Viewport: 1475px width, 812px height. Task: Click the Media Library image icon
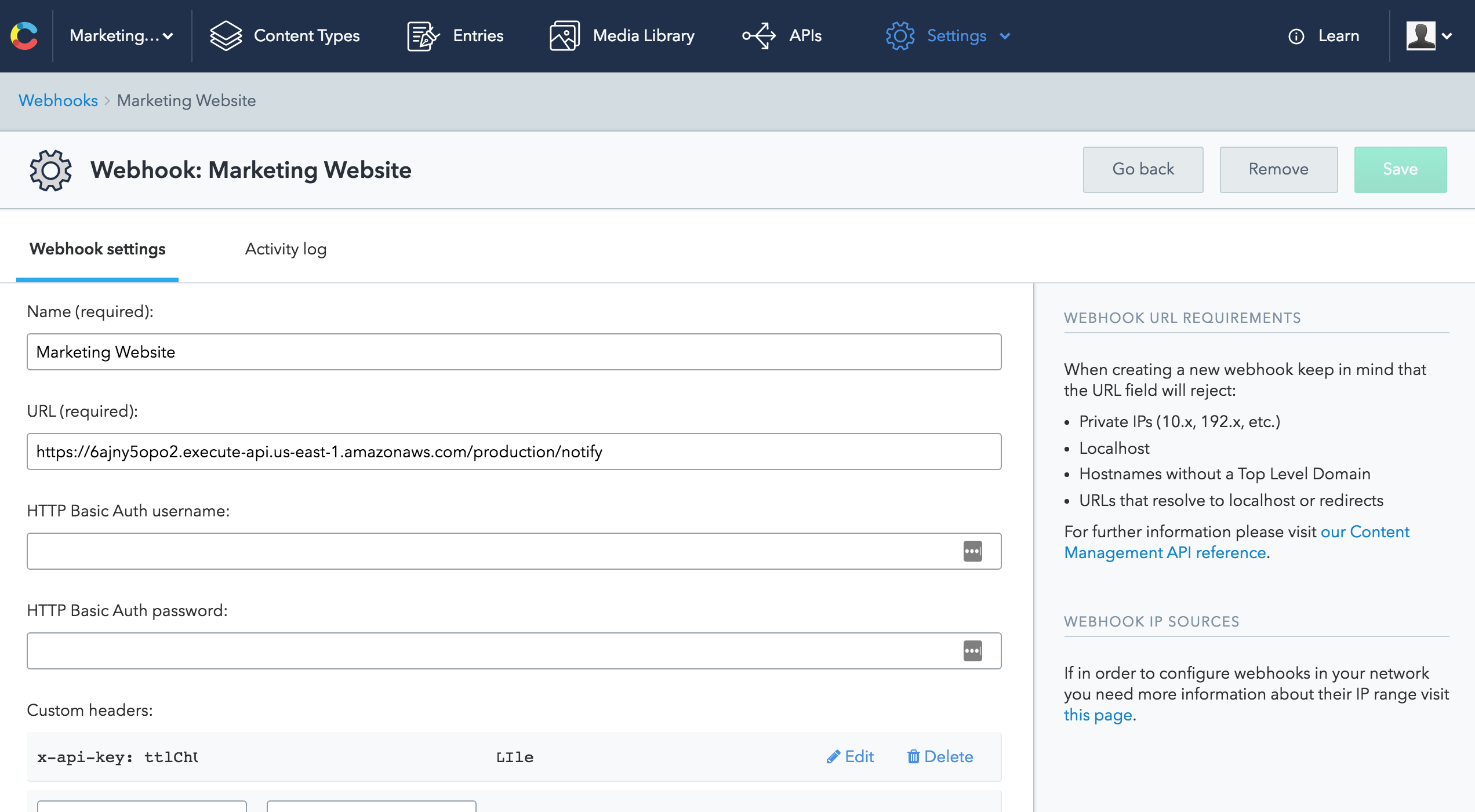(564, 36)
